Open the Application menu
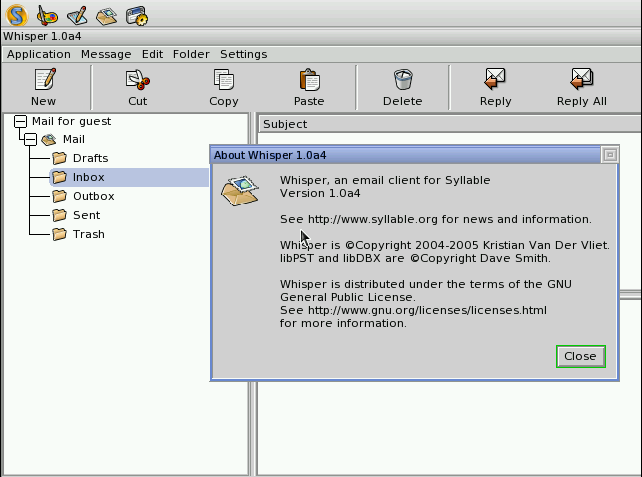This screenshot has height=477, width=642. point(39,54)
